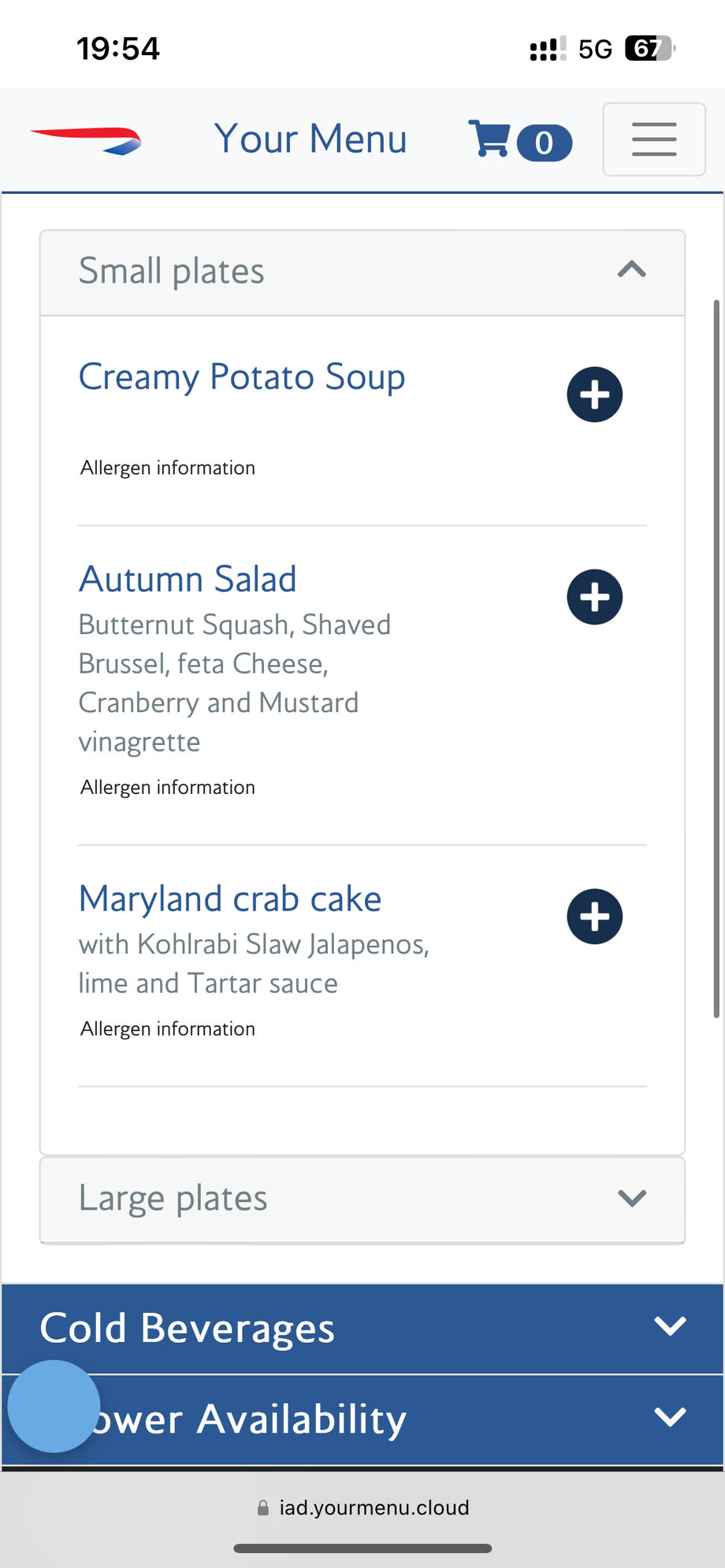Collapse the Small plates section
The width and height of the screenshot is (725, 1568).
[x=631, y=271]
